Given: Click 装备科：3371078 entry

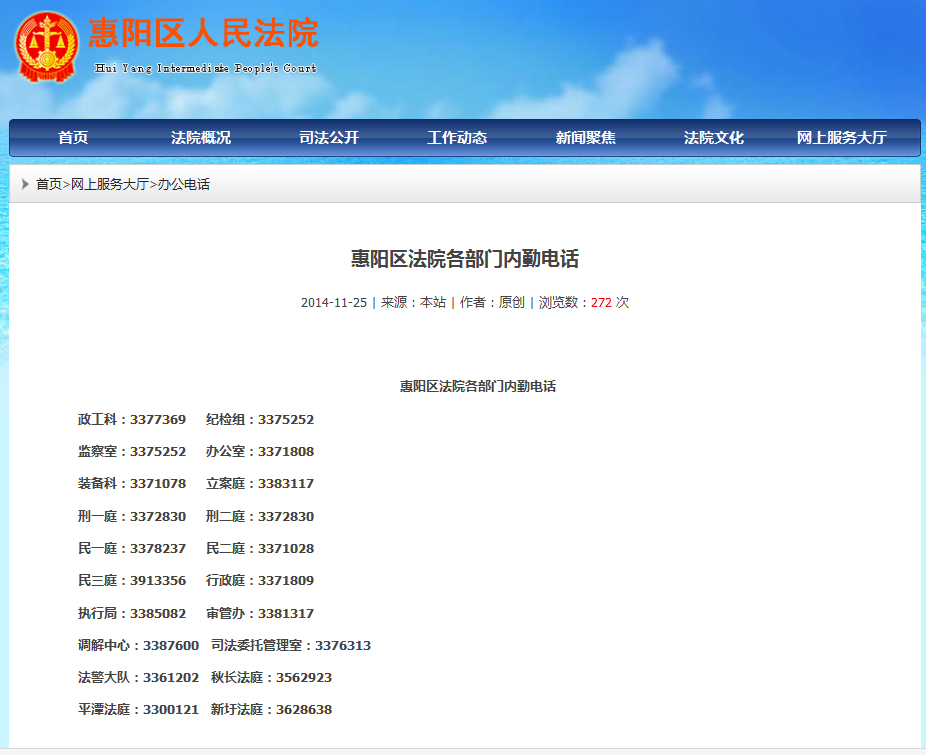Looking at the screenshot, I should pos(132,483).
